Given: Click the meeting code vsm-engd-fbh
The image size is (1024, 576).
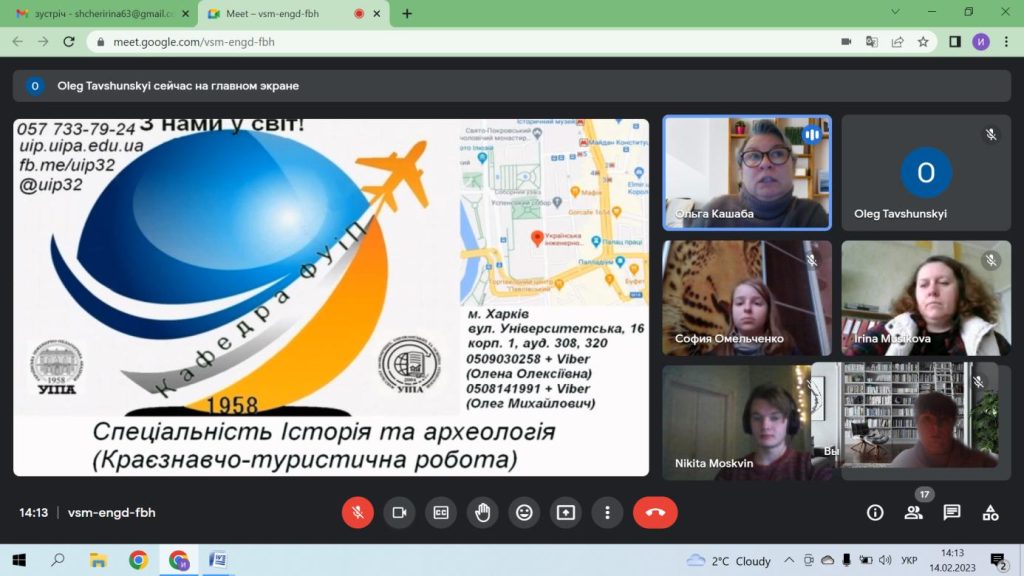Looking at the screenshot, I should (x=112, y=513).
